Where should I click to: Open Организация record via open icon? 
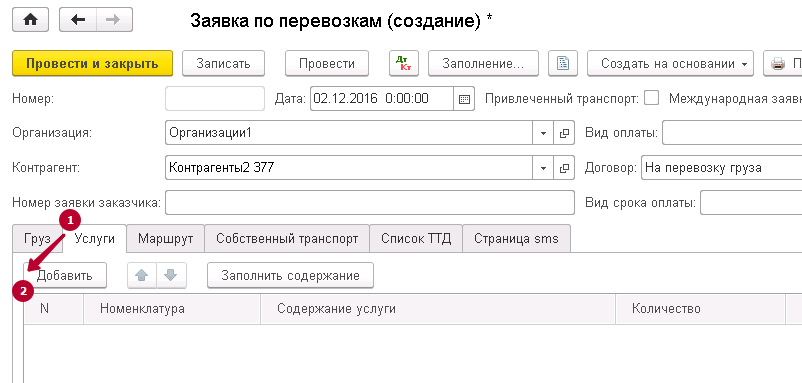pyautogui.click(x=564, y=133)
